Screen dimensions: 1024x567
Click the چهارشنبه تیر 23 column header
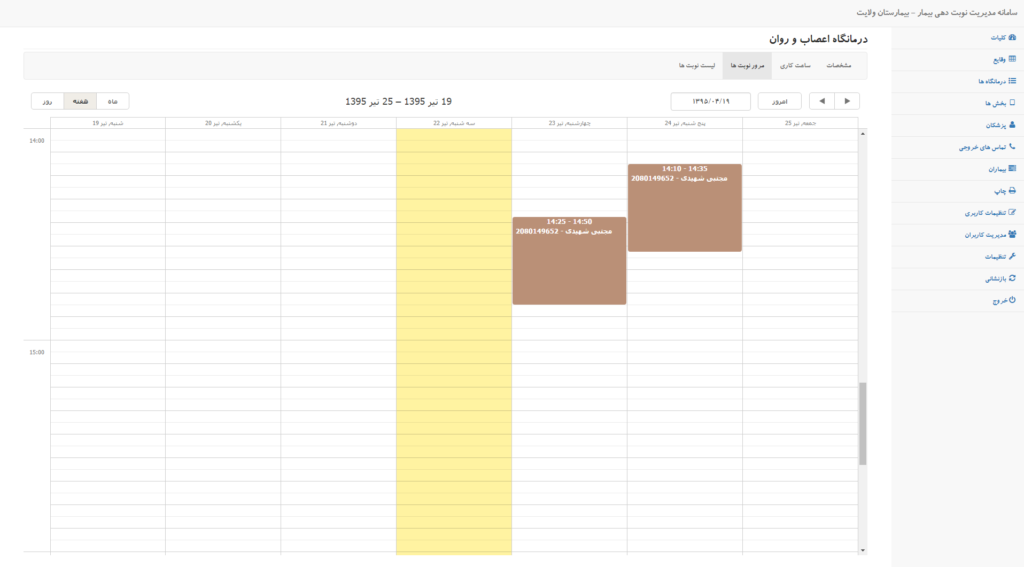click(x=569, y=123)
